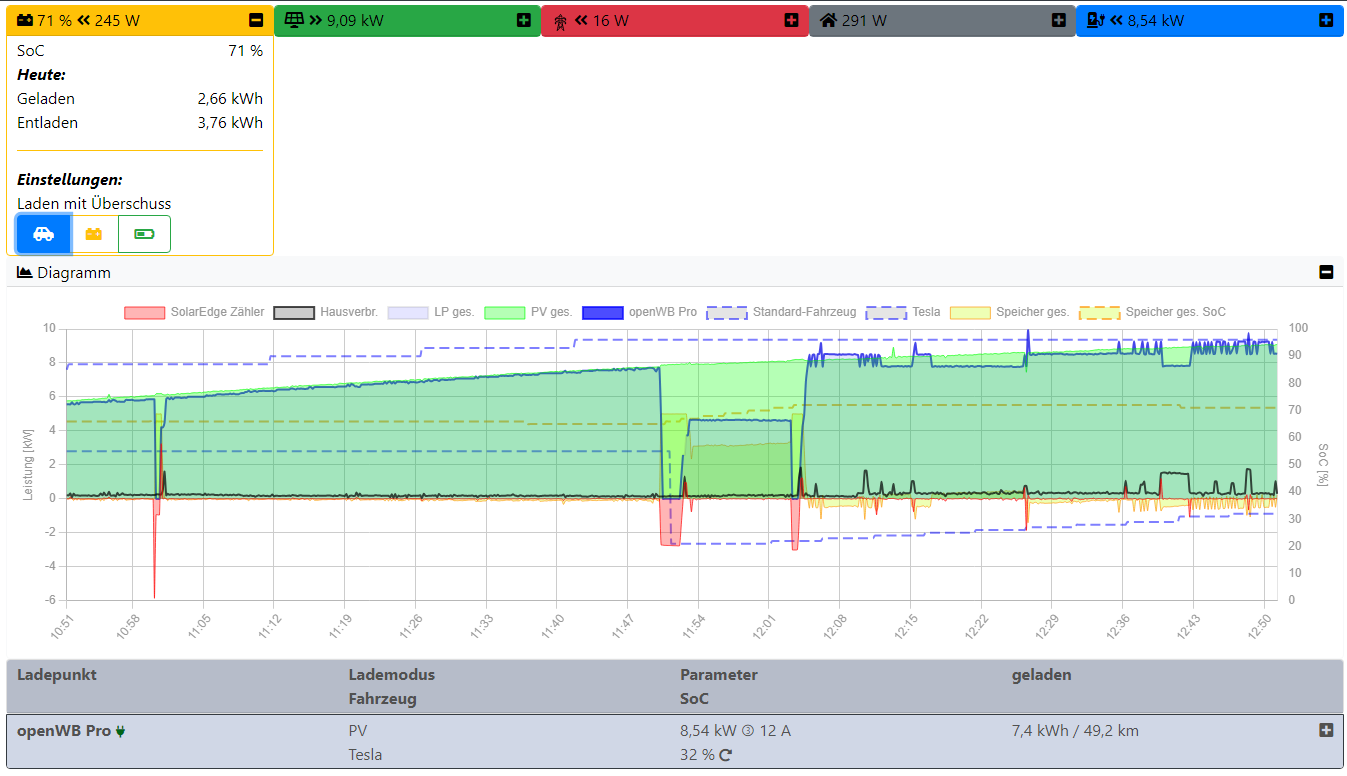The height and width of the screenshot is (776, 1347).
Task: Click the SoC [%] axis title
Action: coord(1323,464)
